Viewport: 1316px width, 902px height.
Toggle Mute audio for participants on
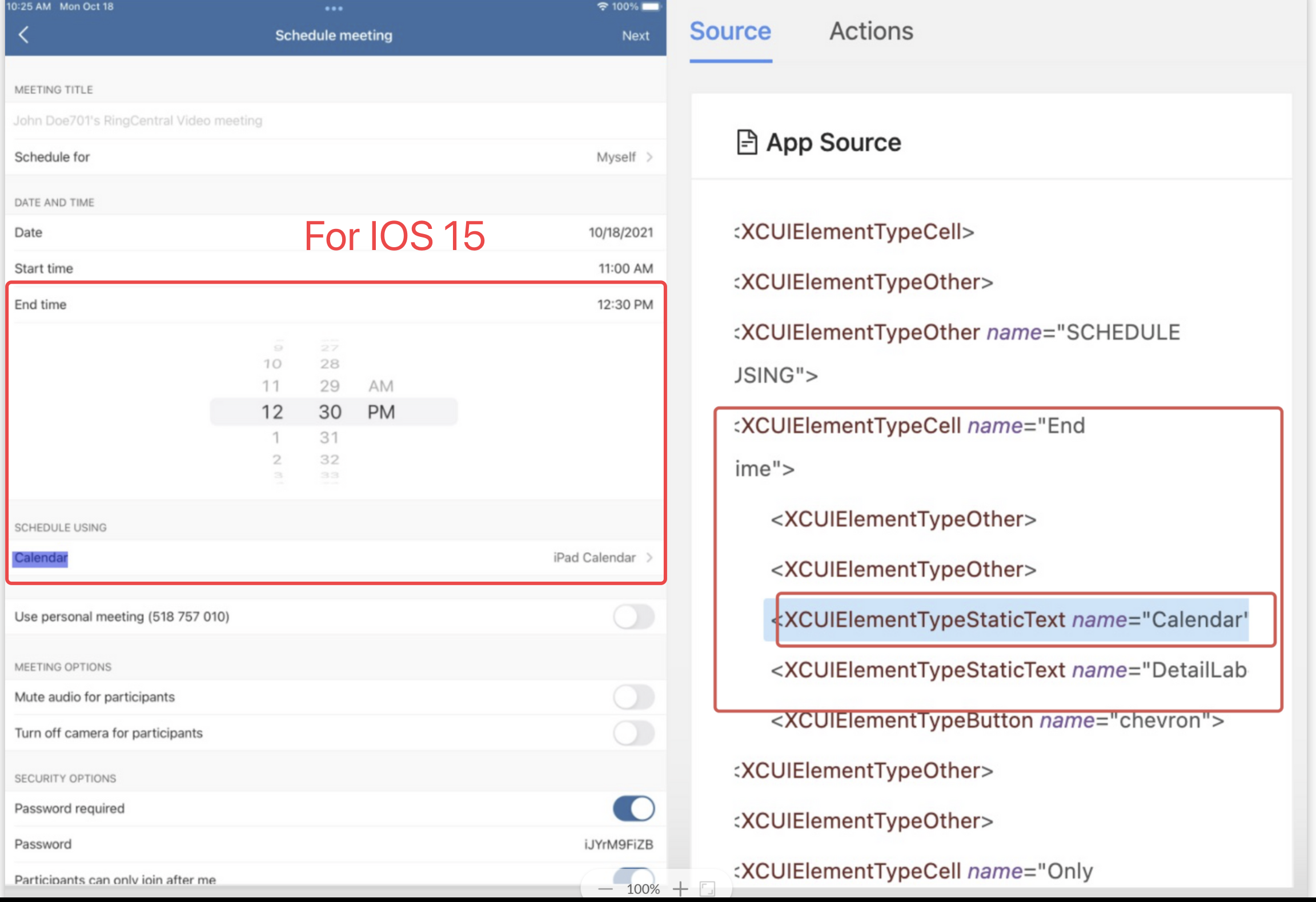[x=633, y=697]
